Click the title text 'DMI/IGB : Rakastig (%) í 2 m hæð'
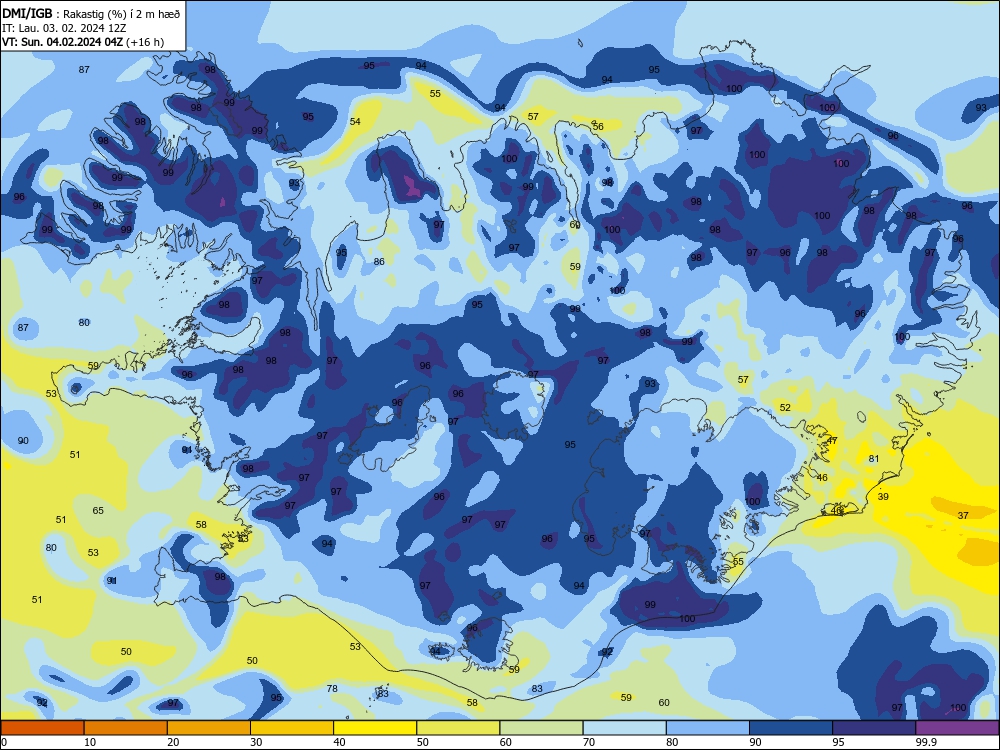The width and height of the screenshot is (1000, 750). pyautogui.click(x=91, y=14)
